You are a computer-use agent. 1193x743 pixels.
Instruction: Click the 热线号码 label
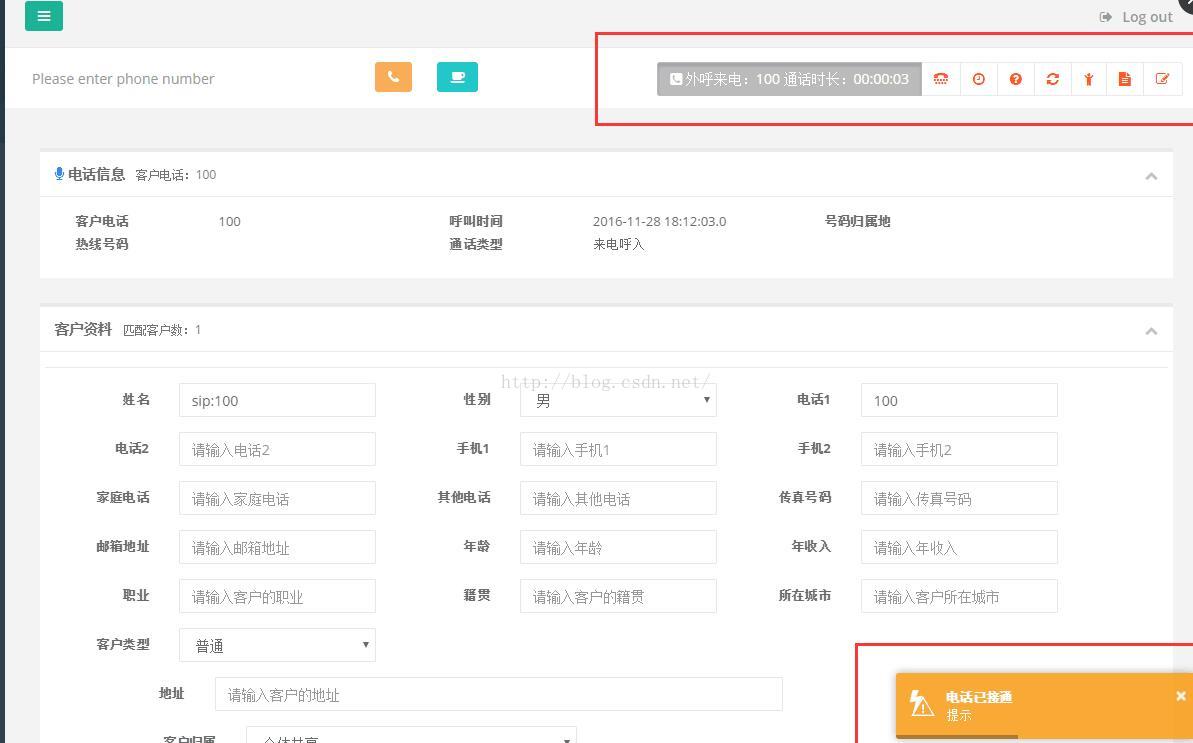pyautogui.click(x=102, y=244)
